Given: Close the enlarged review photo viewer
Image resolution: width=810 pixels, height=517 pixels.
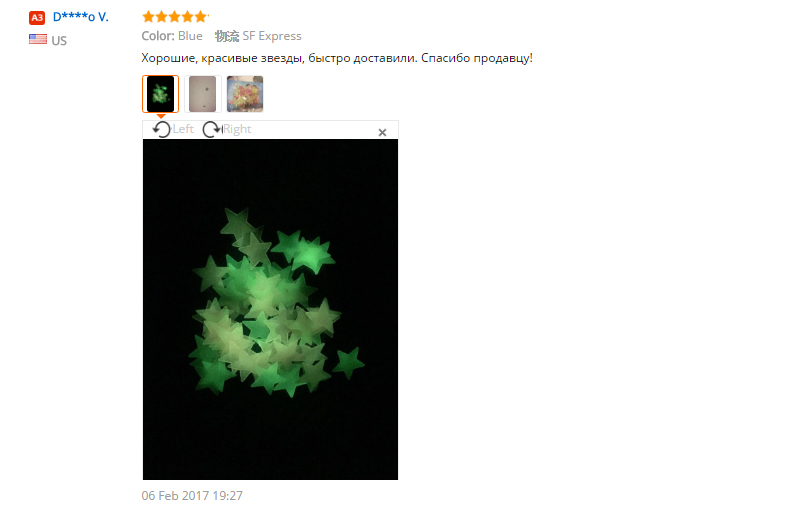Looking at the screenshot, I should (382, 133).
